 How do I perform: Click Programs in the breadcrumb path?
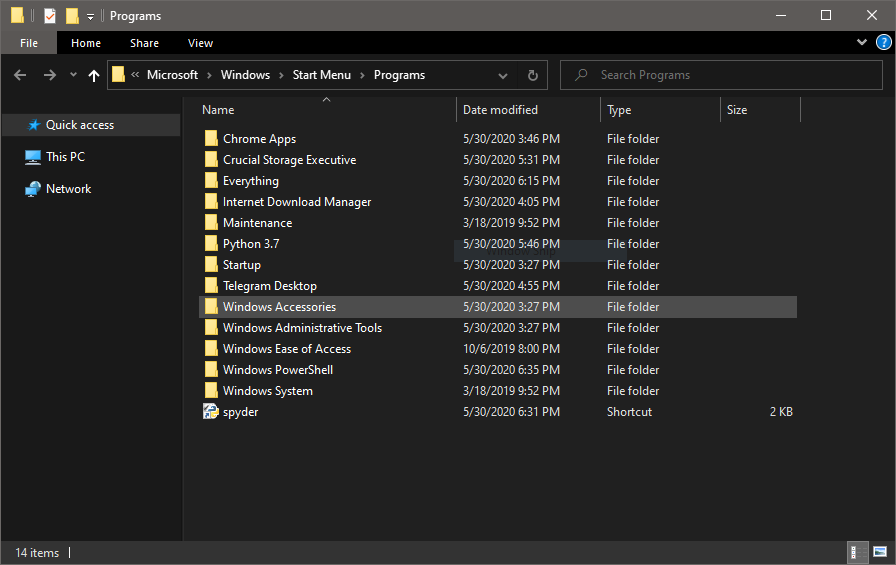tap(399, 75)
